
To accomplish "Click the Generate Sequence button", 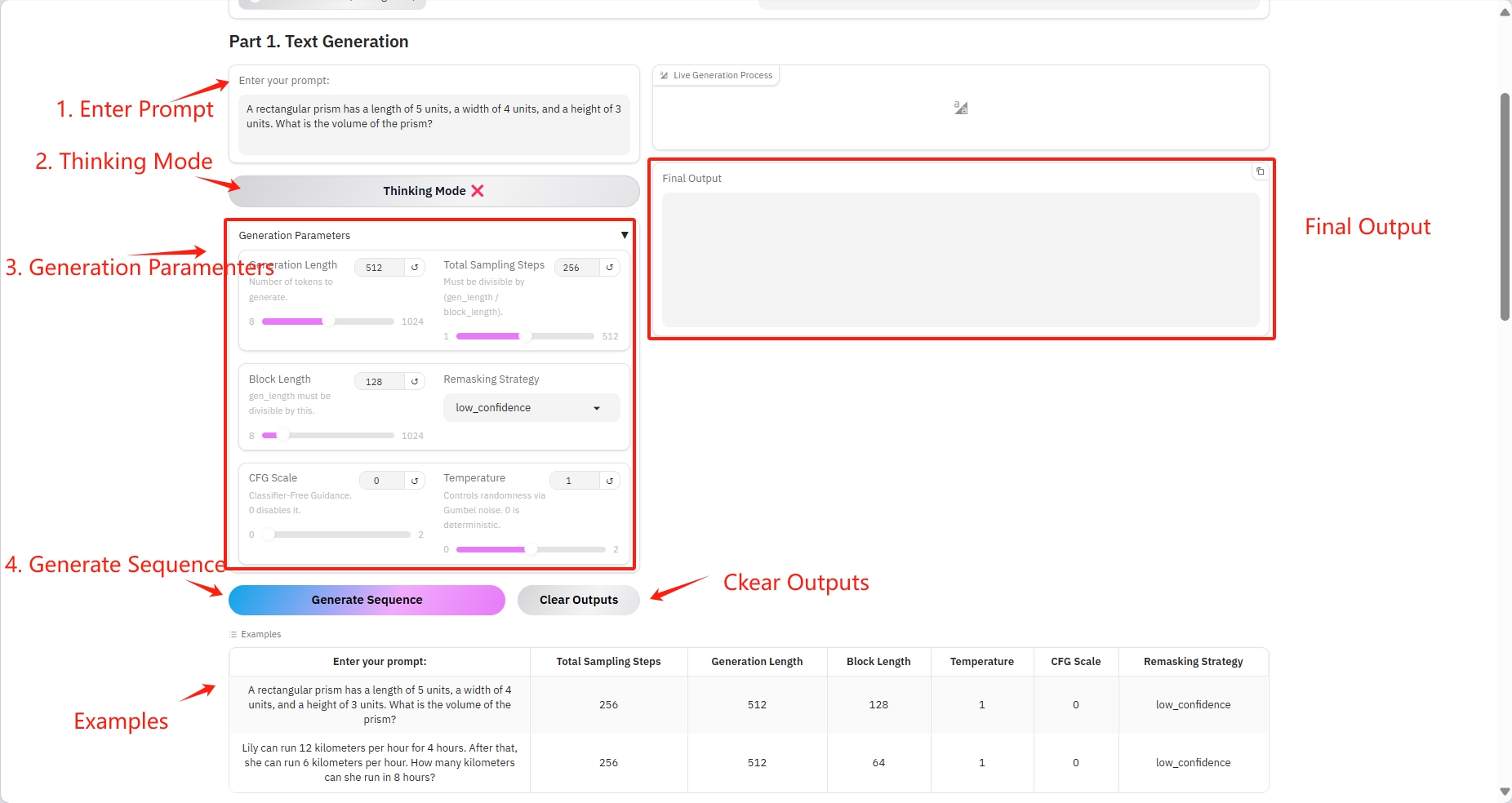I will pos(367,600).
